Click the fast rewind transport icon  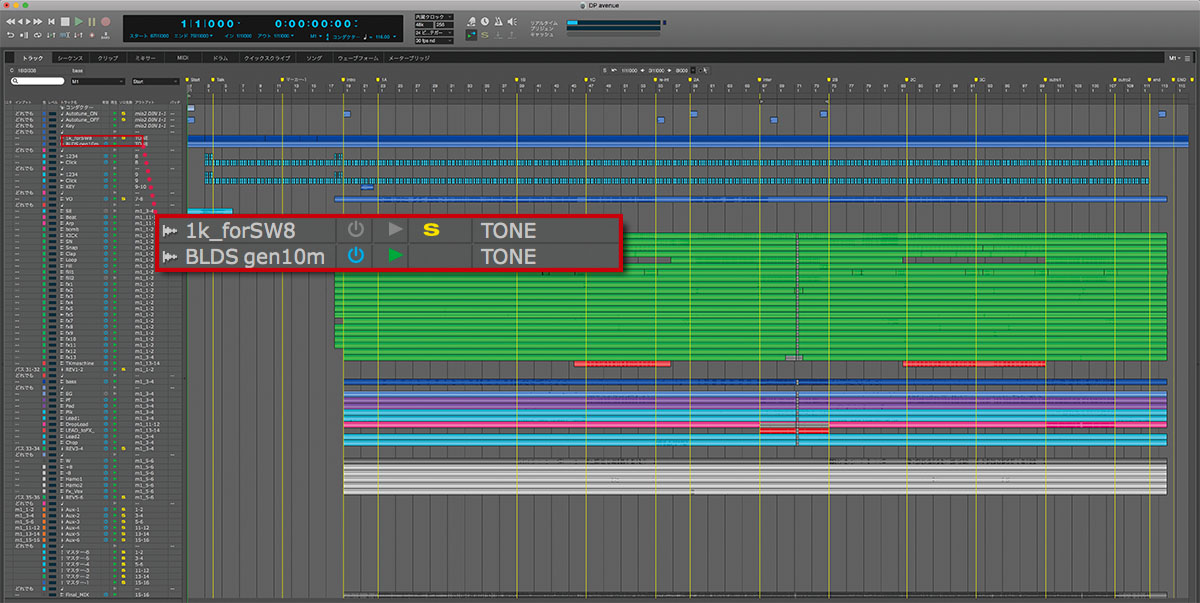pos(9,22)
